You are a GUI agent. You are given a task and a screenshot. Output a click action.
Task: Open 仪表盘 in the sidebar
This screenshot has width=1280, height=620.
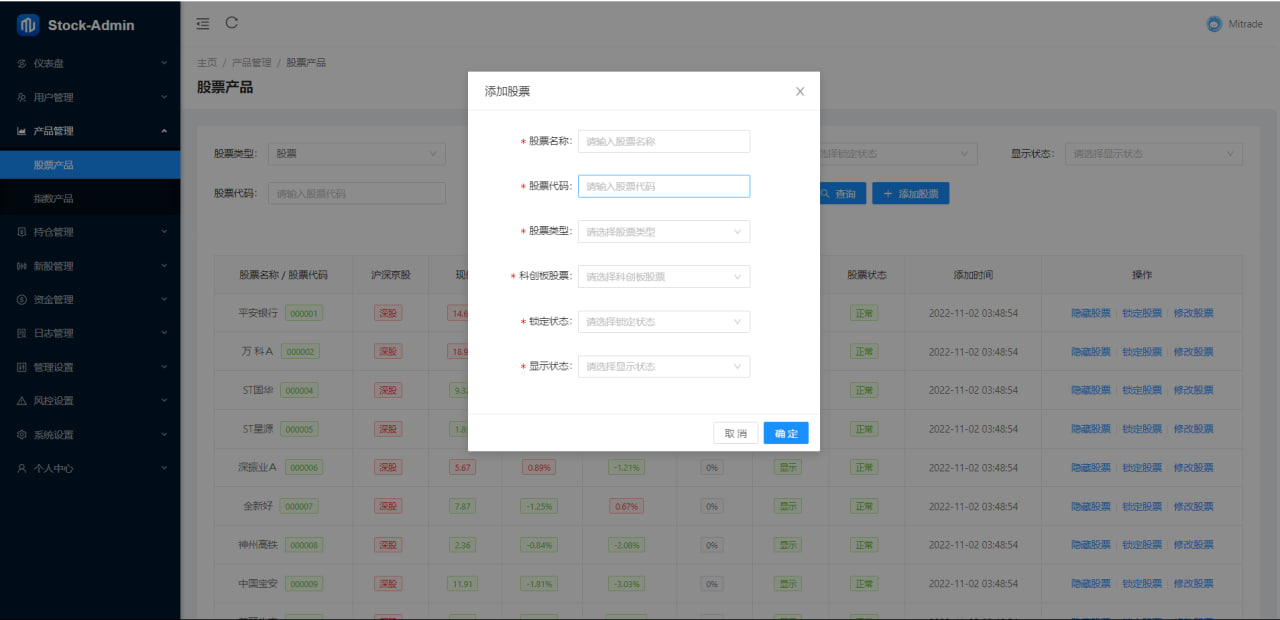pyautogui.click(x=90, y=63)
